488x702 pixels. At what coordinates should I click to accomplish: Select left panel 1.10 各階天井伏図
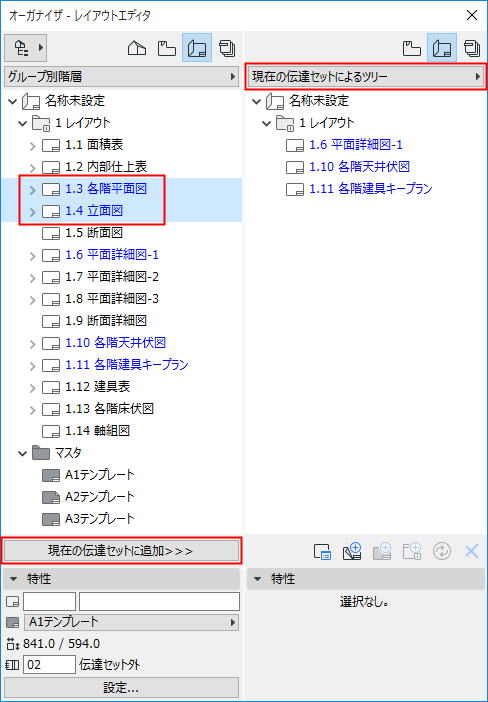116,342
